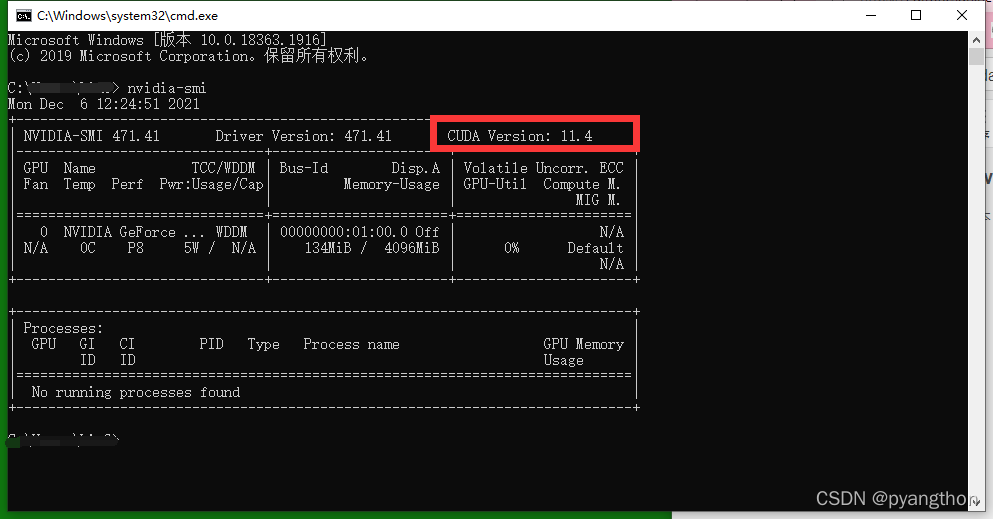993x519 pixels.
Task: Click the Driver Version: 471.41 text
Action: [x=303, y=136]
